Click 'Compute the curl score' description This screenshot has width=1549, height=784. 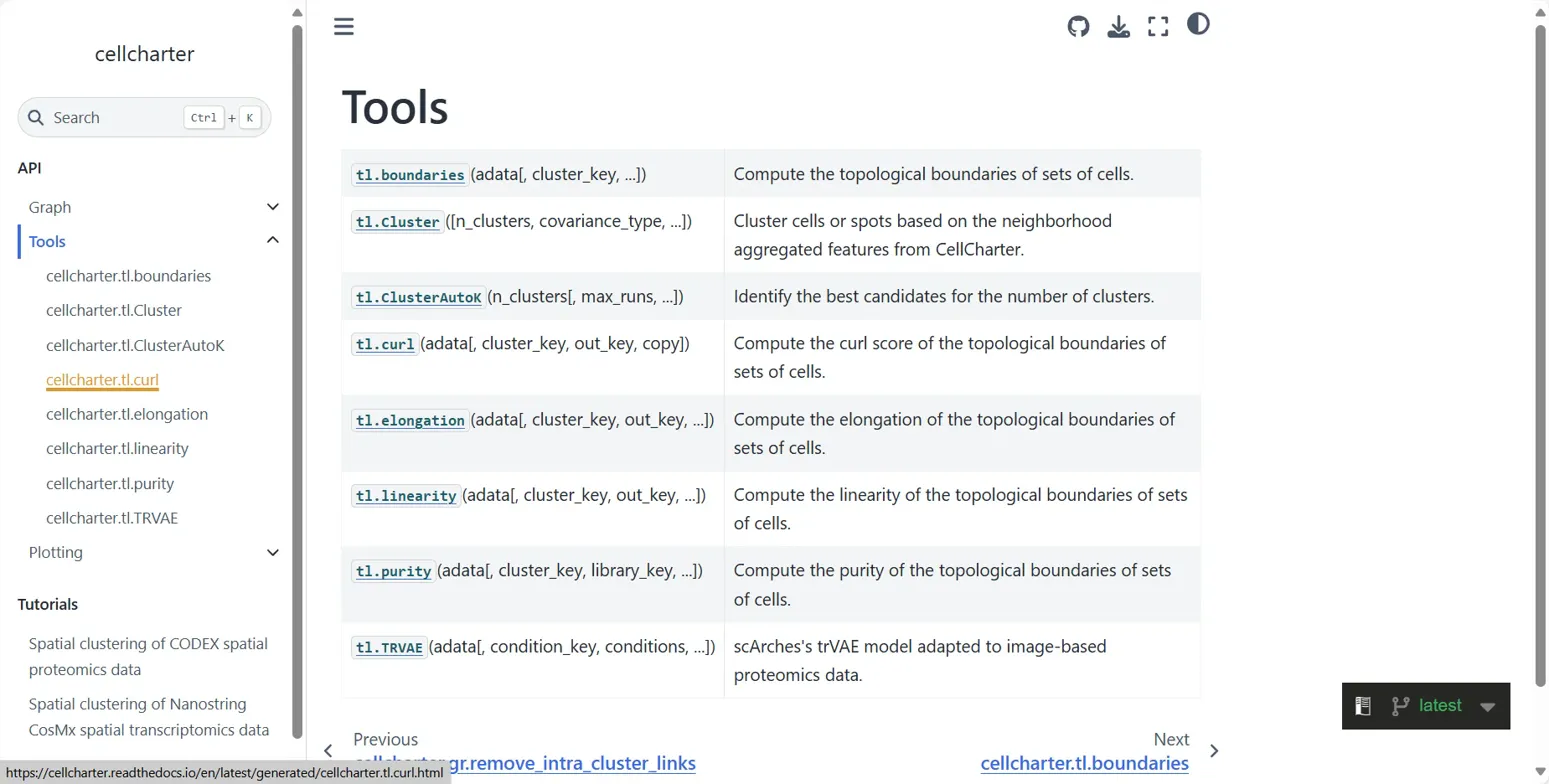[x=950, y=357]
